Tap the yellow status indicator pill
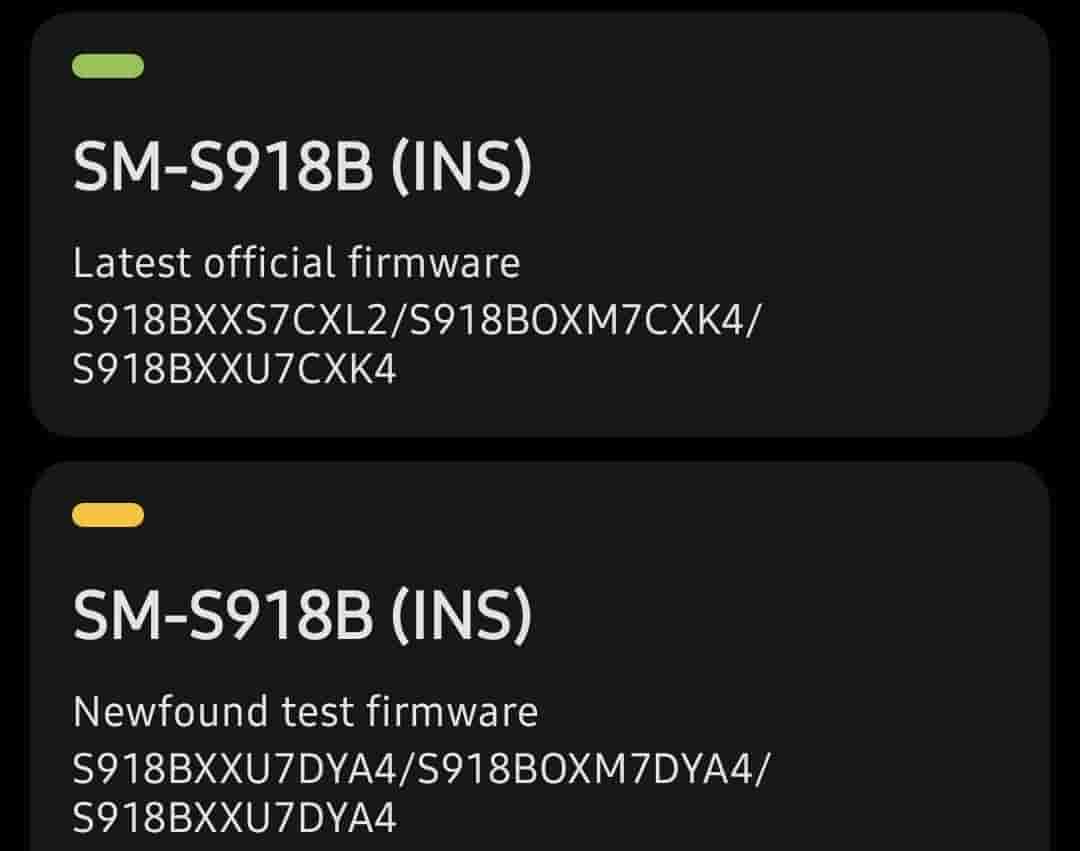1080x851 pixels. 108,515
